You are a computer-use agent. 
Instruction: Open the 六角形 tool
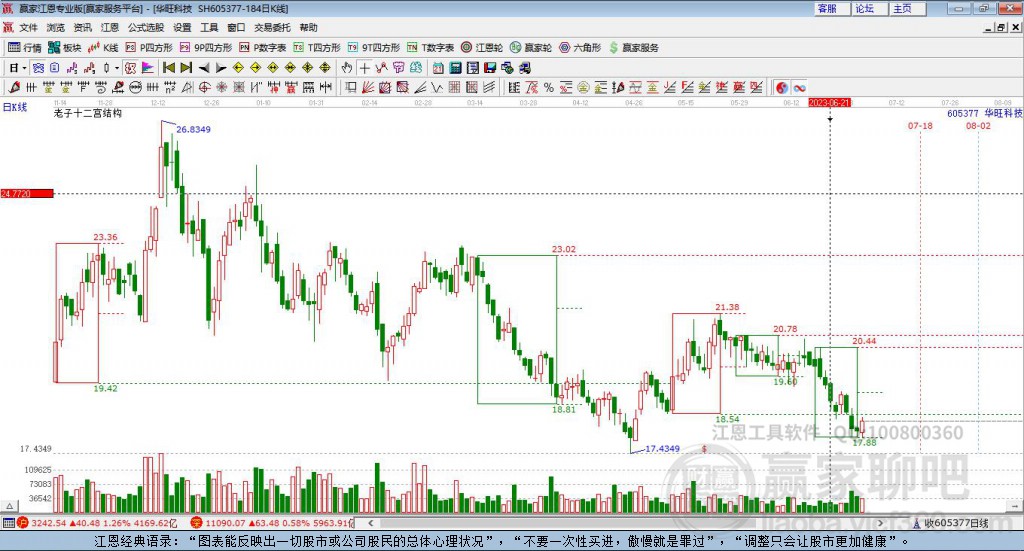point(580,48)
